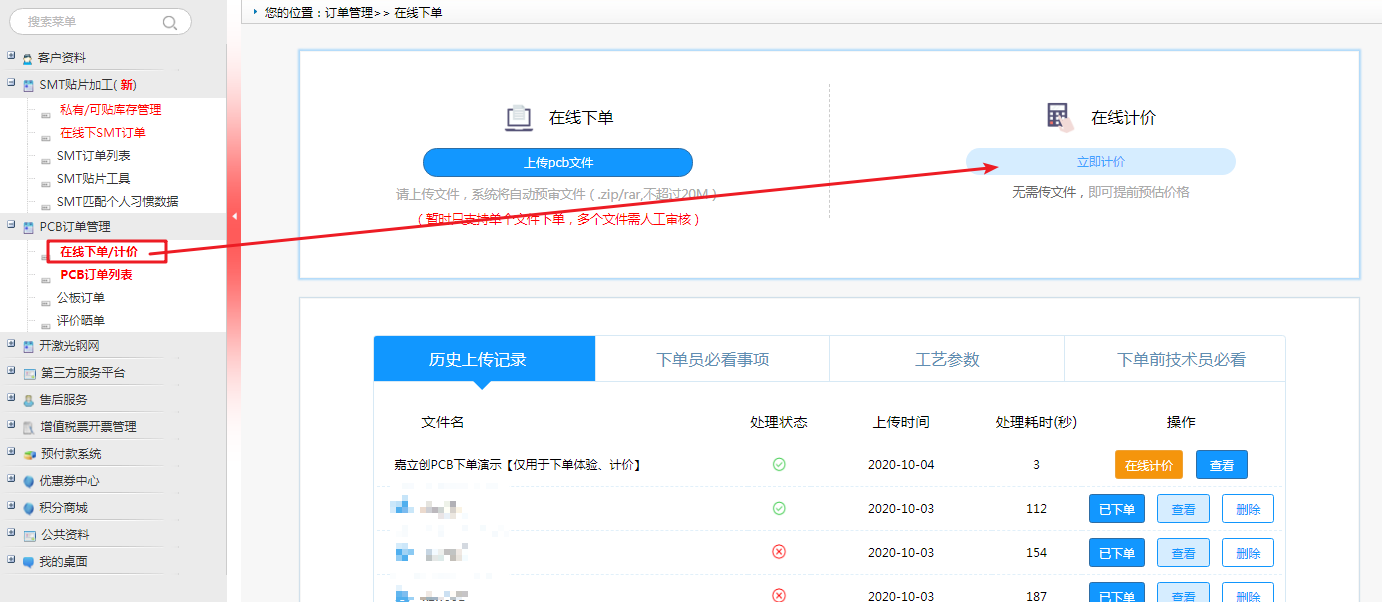This screenshot has width=1382, height=602.
Task: Click the 预付款系统 coins icon
Action: click(29, 454)
